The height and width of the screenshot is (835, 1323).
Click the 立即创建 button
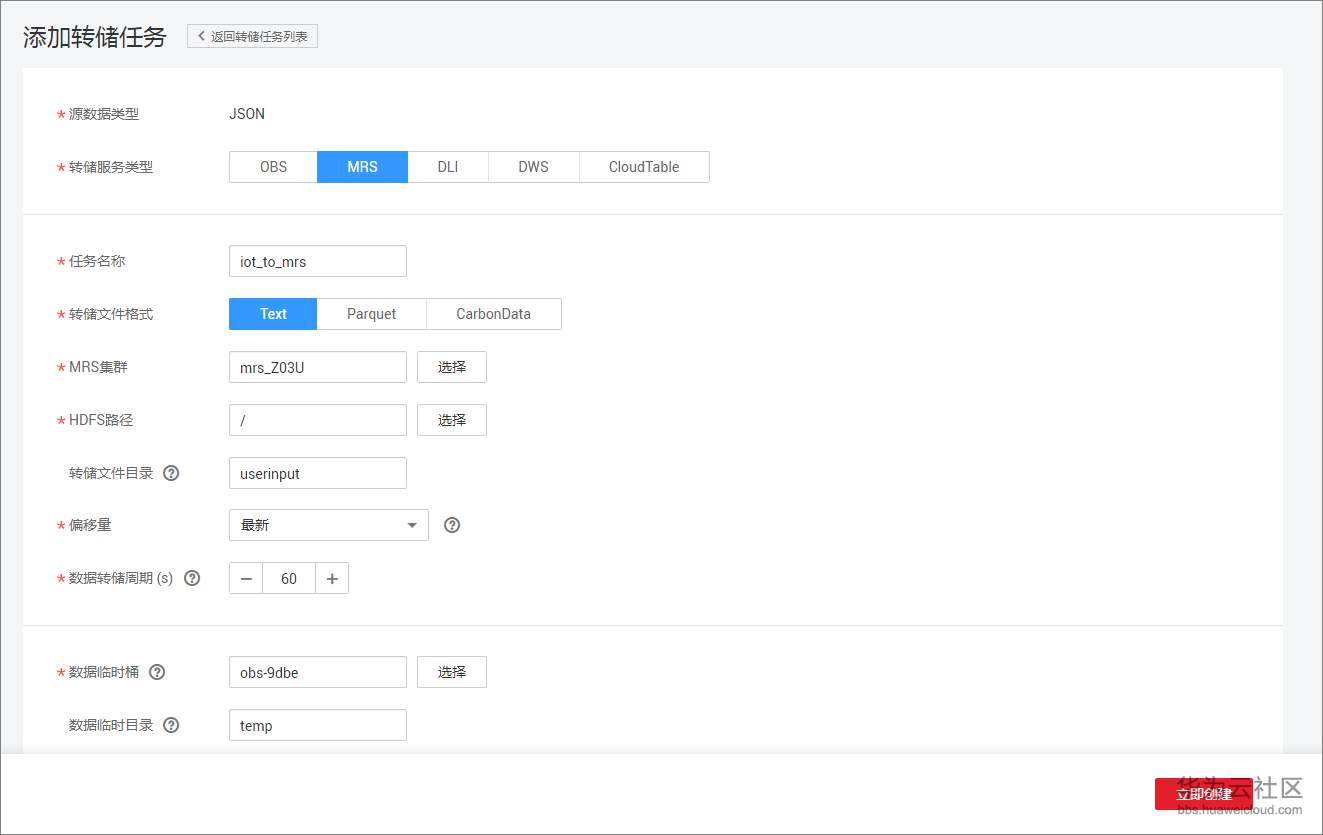1203,794
